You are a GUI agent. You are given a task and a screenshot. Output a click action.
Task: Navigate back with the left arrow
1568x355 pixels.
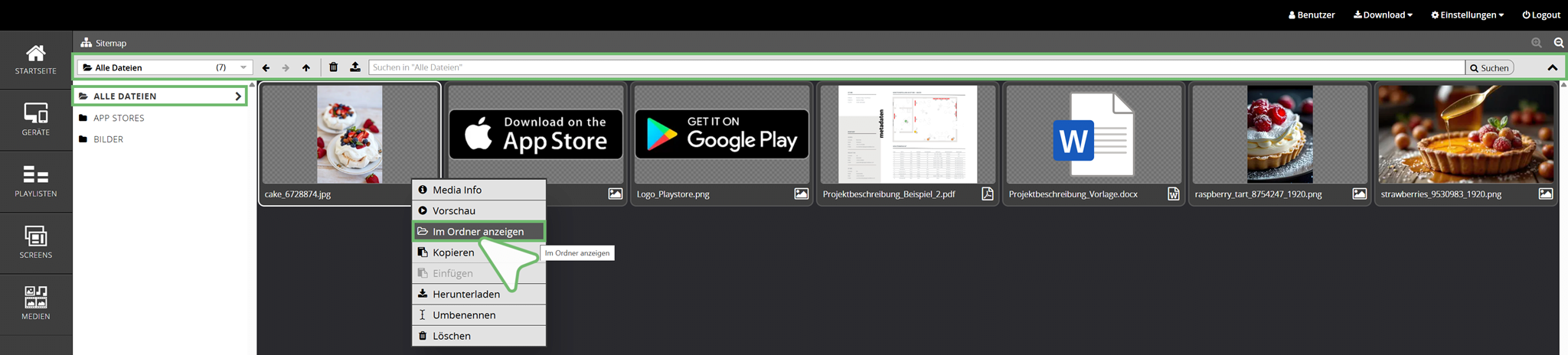pos(266,68)
